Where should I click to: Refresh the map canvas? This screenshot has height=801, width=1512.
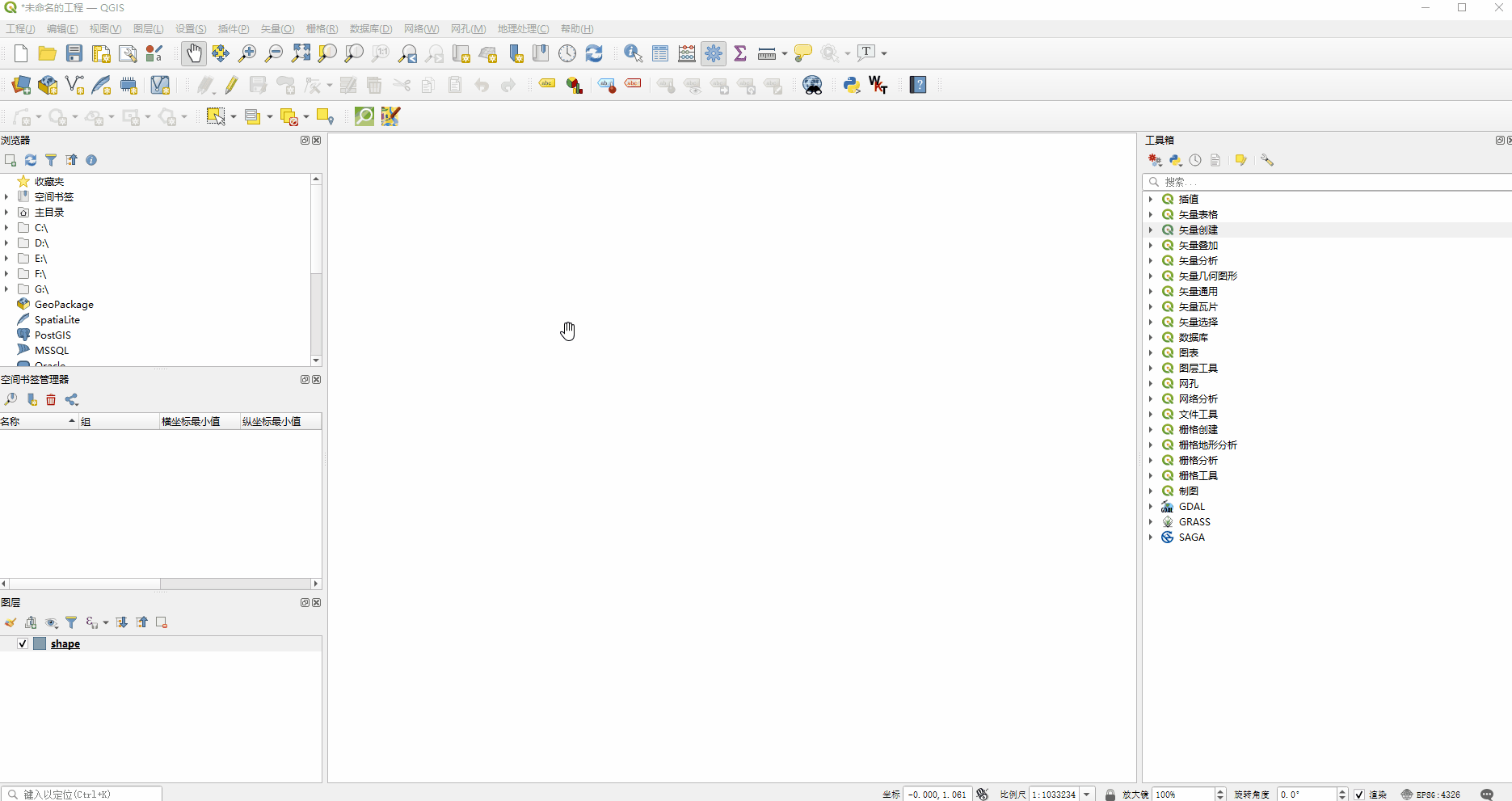(594, 53)
